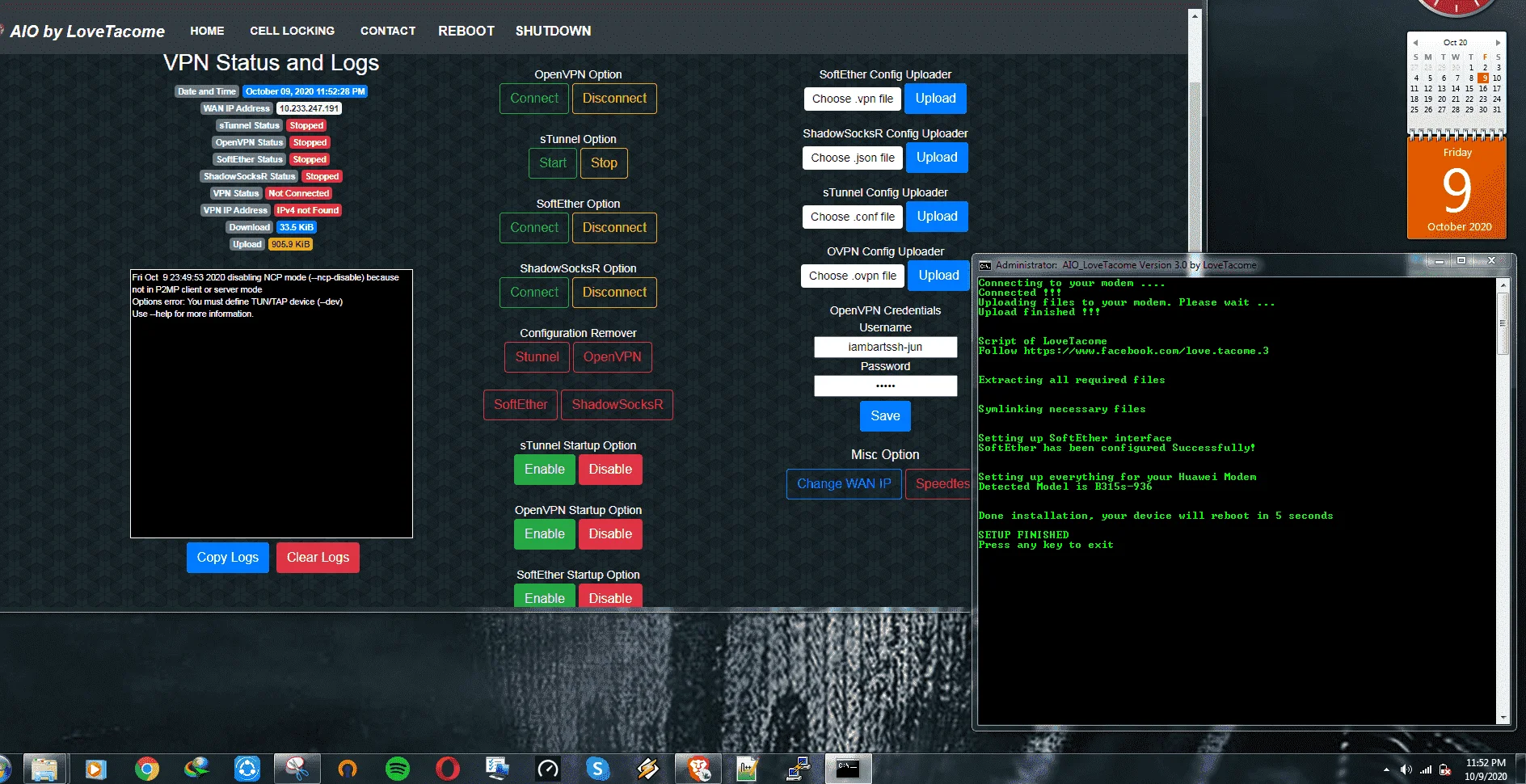Remove the OpenVPN configuration
The width and height of the screenshot is (1526, 784).
(x=612, y=357)
